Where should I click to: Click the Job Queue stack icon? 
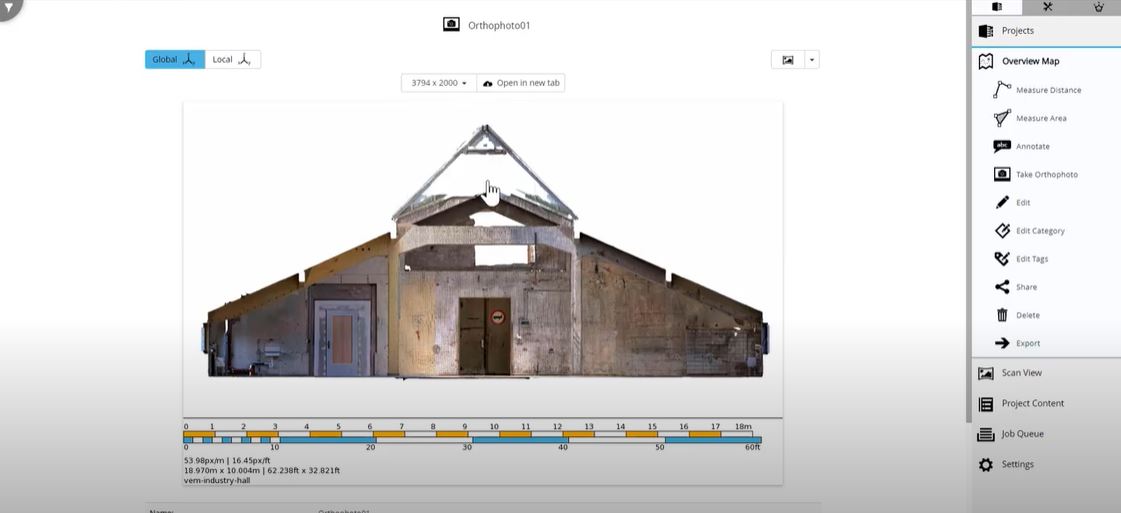[x=986, y=434]
